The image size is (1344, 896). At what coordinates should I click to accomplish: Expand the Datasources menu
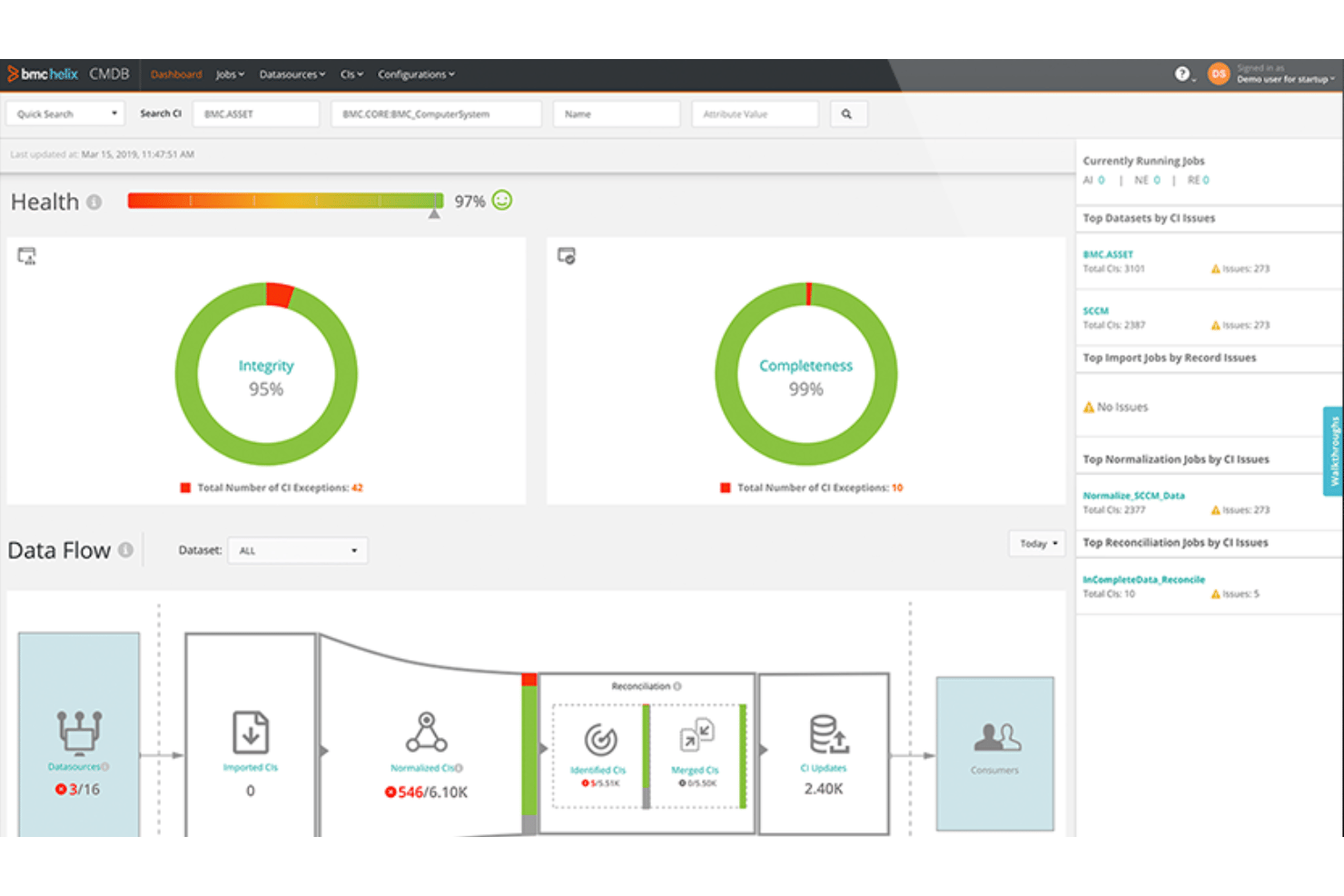coord(292,74)
